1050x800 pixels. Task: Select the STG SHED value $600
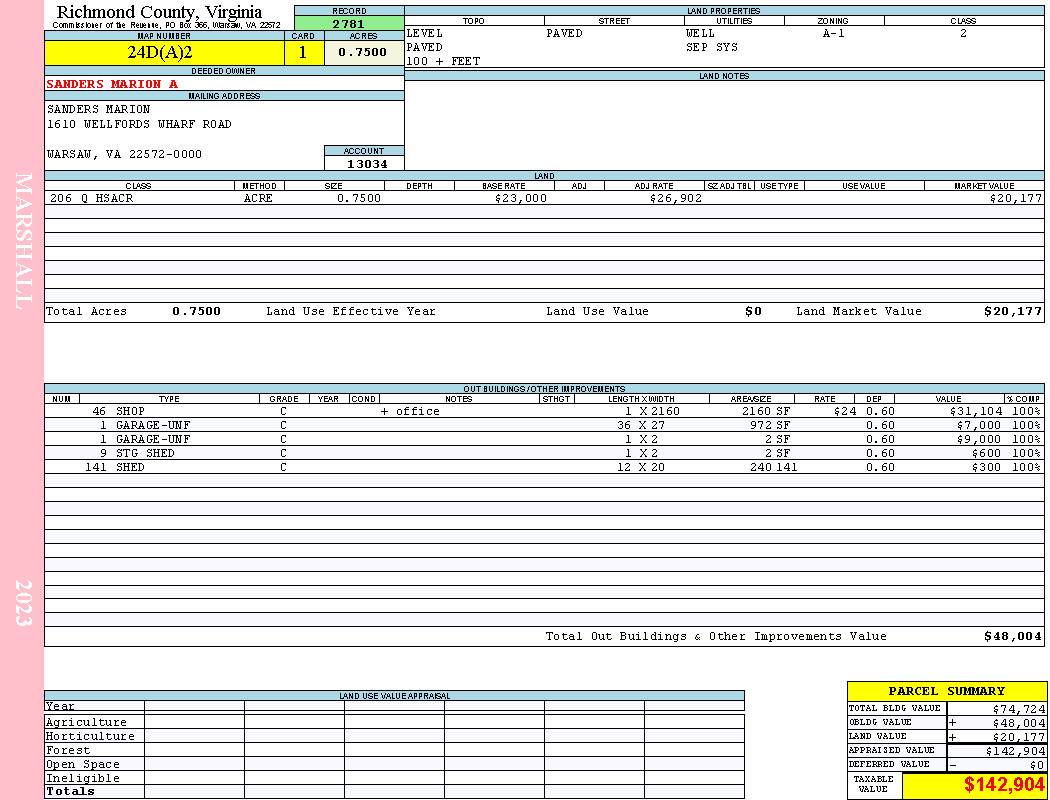[986, 453]
